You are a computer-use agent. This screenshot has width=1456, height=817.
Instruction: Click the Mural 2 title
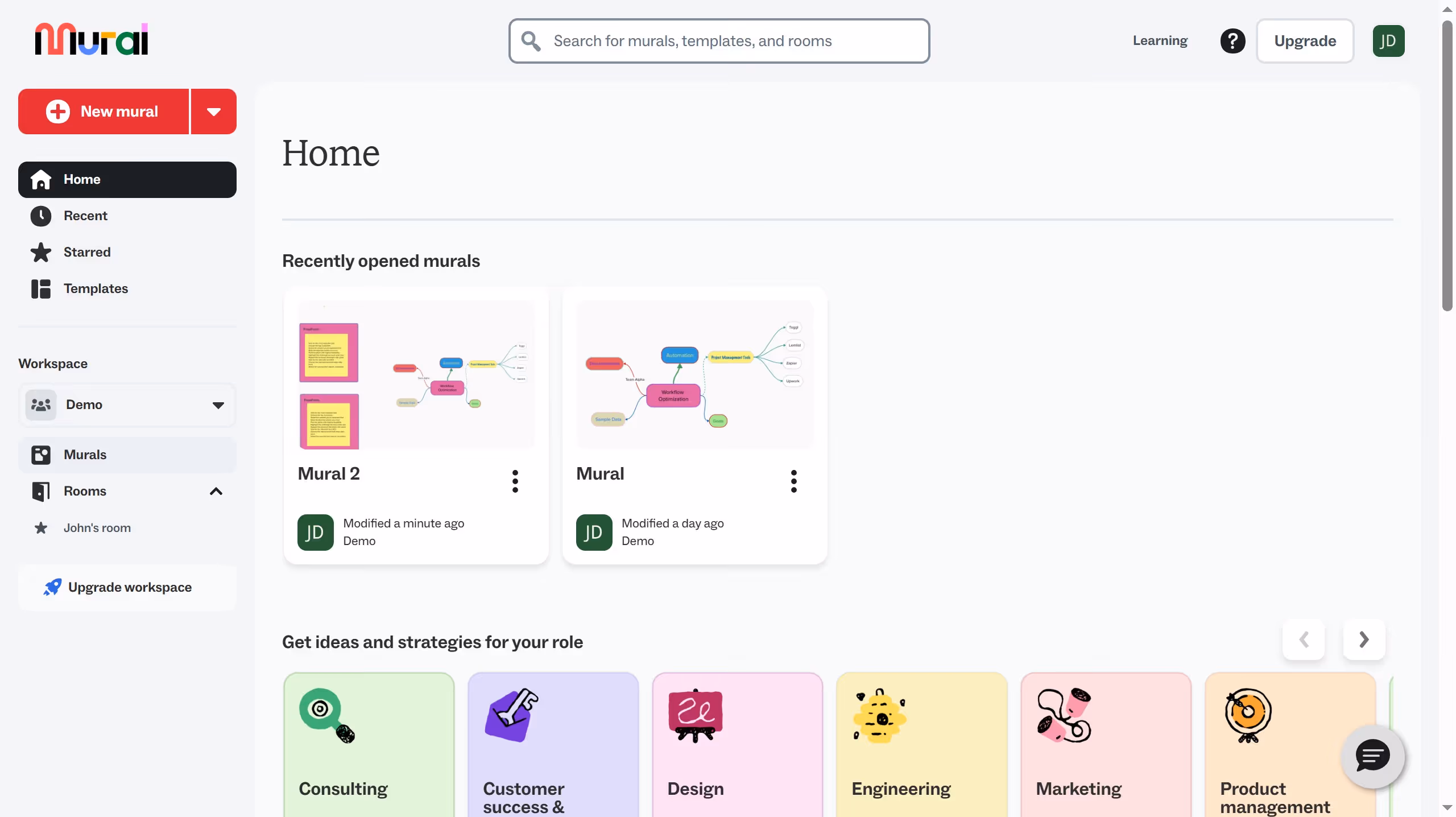tap(329, 474)
